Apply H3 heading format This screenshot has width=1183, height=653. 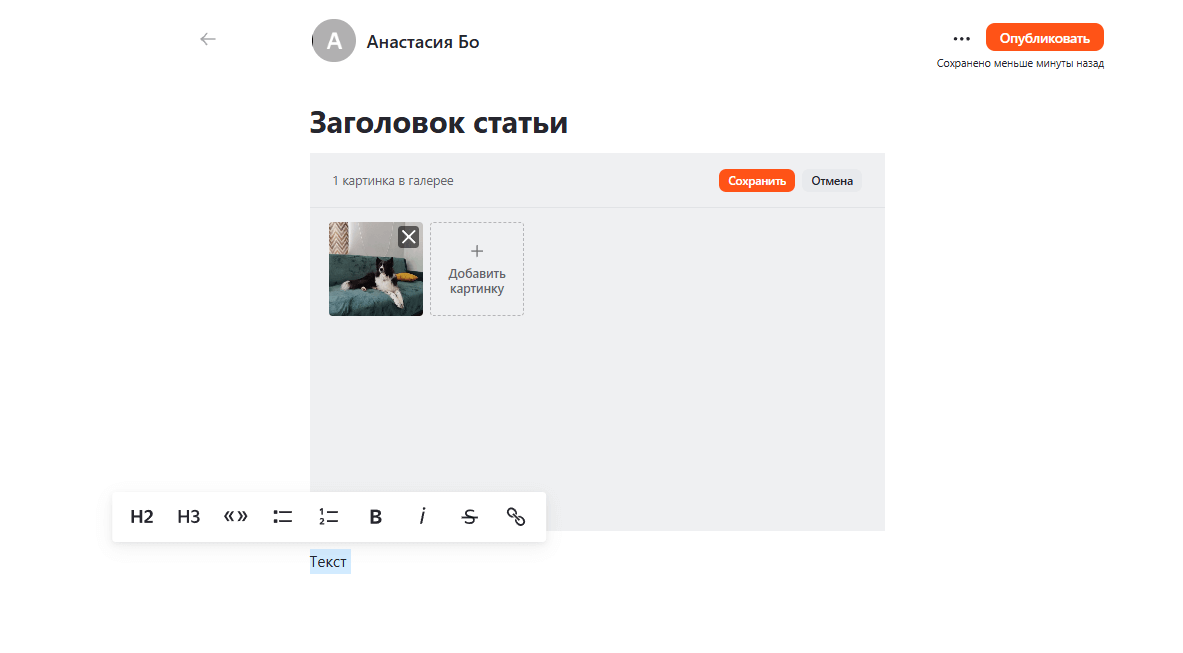pos(189,517)
